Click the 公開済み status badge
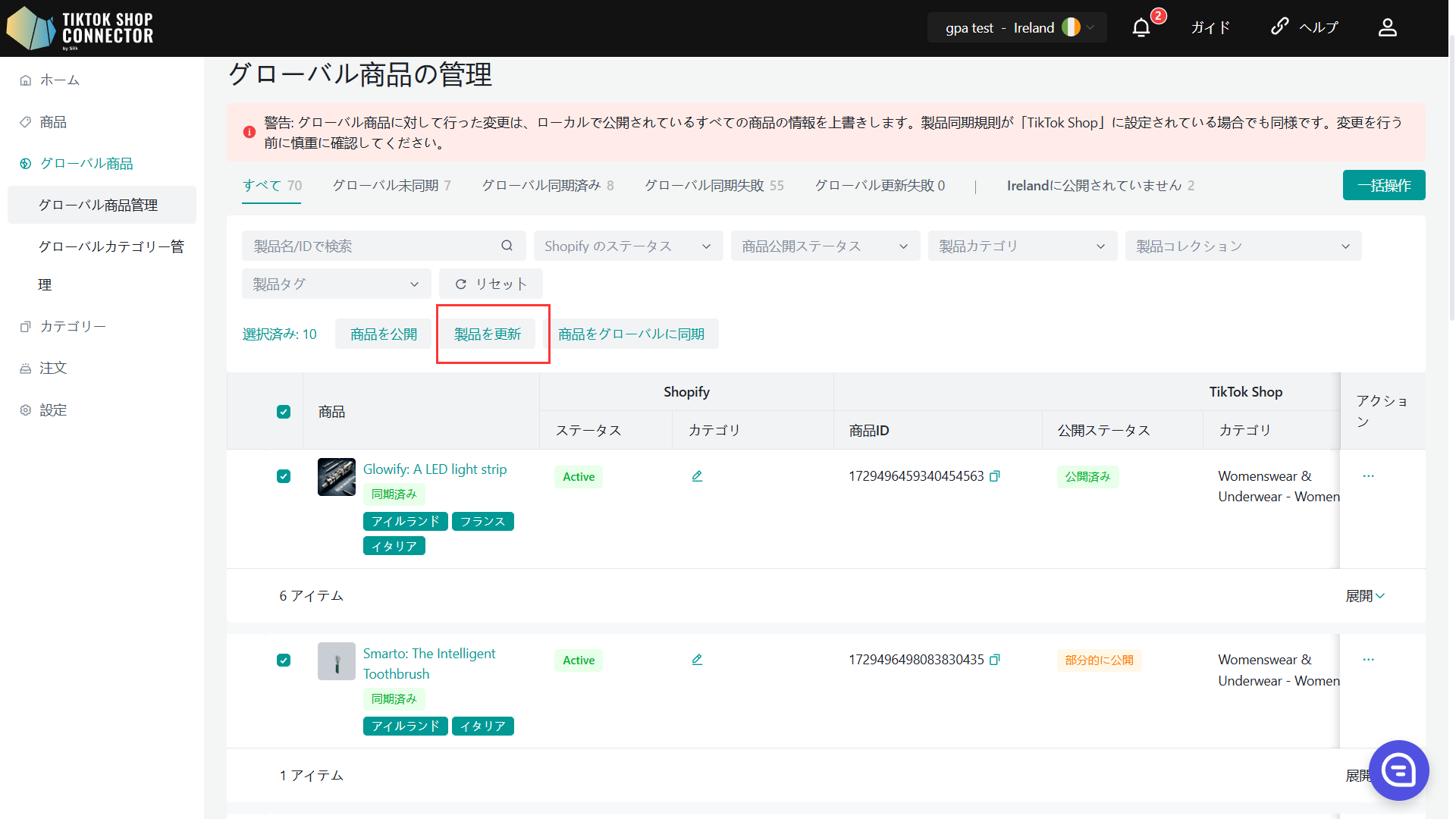 tap(1087, 477)
